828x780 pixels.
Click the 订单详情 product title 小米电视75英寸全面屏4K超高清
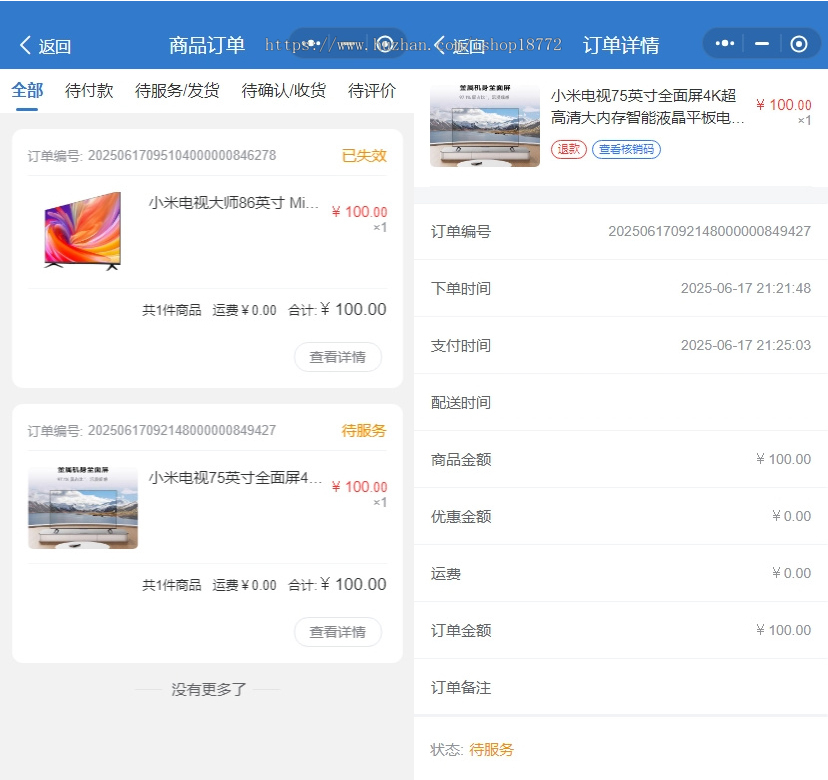647,106
